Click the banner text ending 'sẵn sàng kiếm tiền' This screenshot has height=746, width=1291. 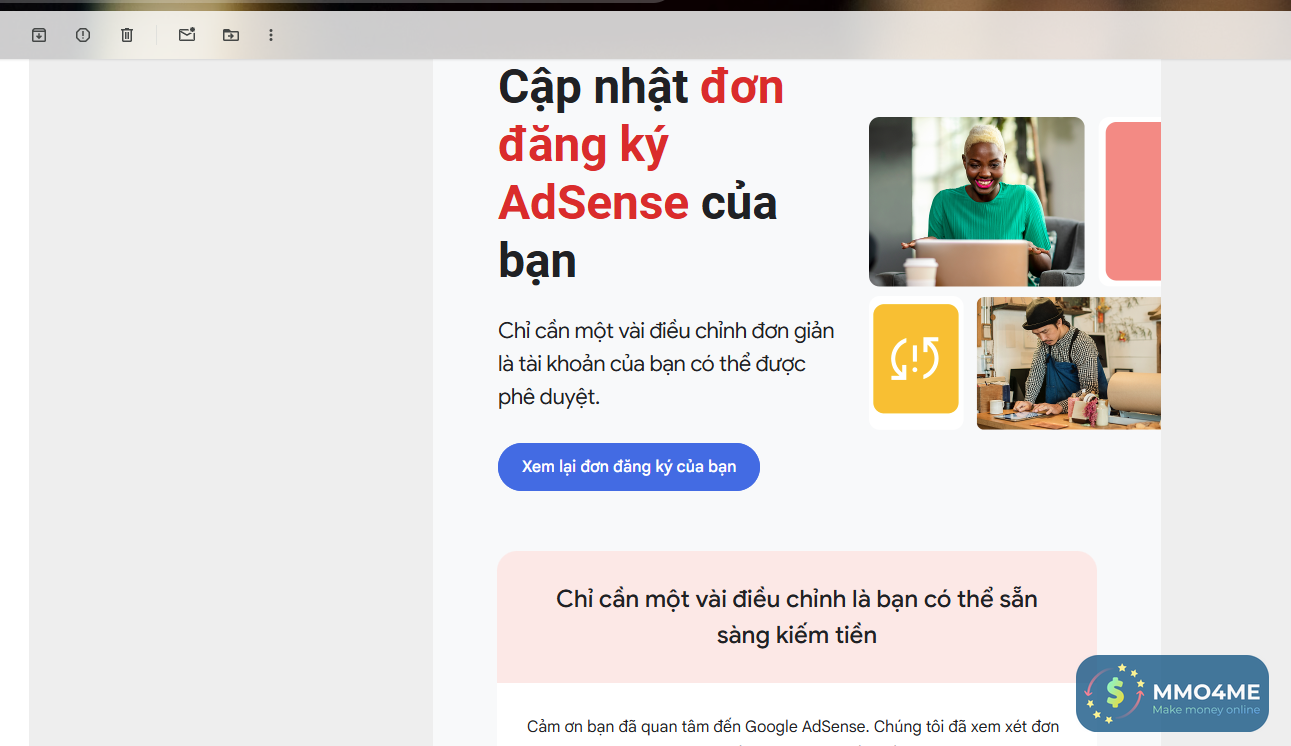coord(797,616)
